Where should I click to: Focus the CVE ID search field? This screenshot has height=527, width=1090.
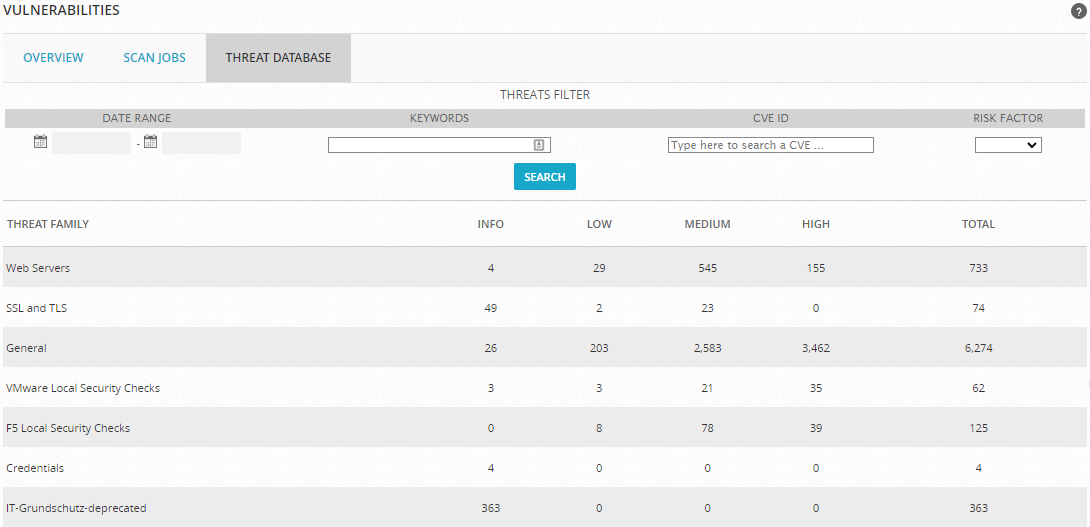coord(770,145)
